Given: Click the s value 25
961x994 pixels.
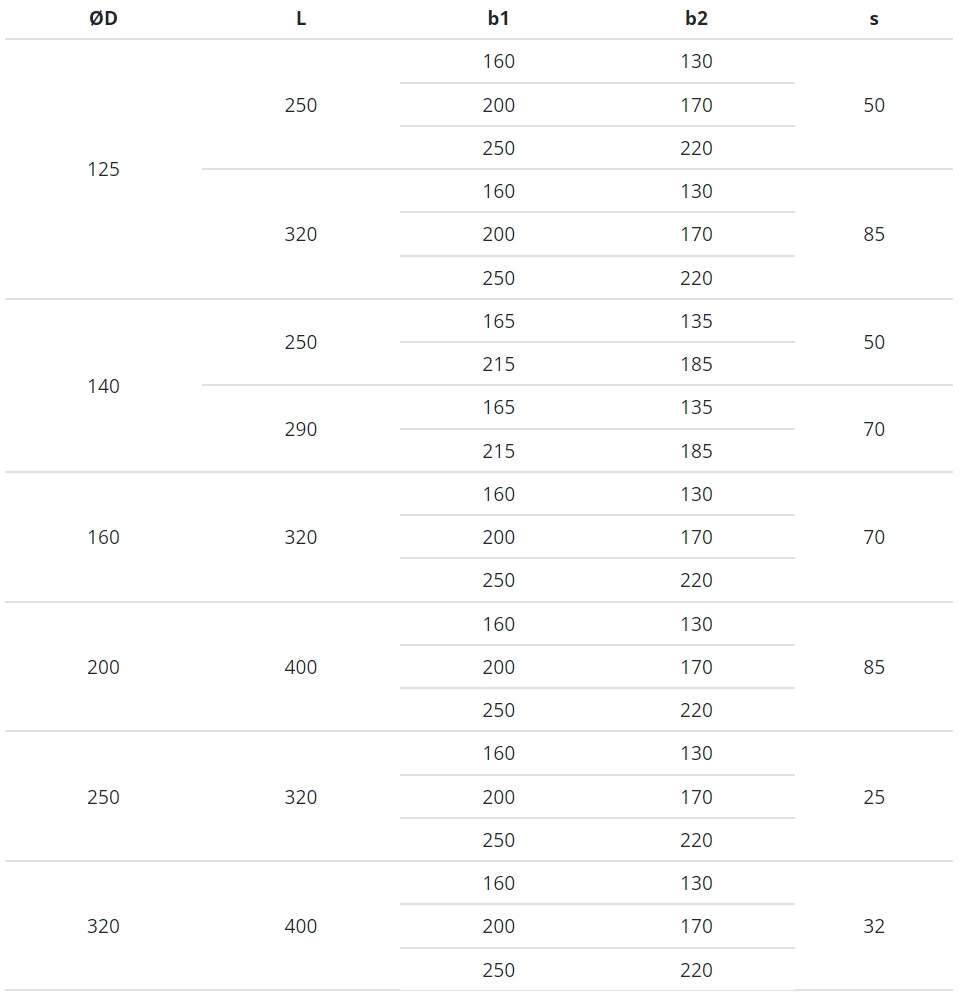Looking at the screenshot, I should point(874,797).
